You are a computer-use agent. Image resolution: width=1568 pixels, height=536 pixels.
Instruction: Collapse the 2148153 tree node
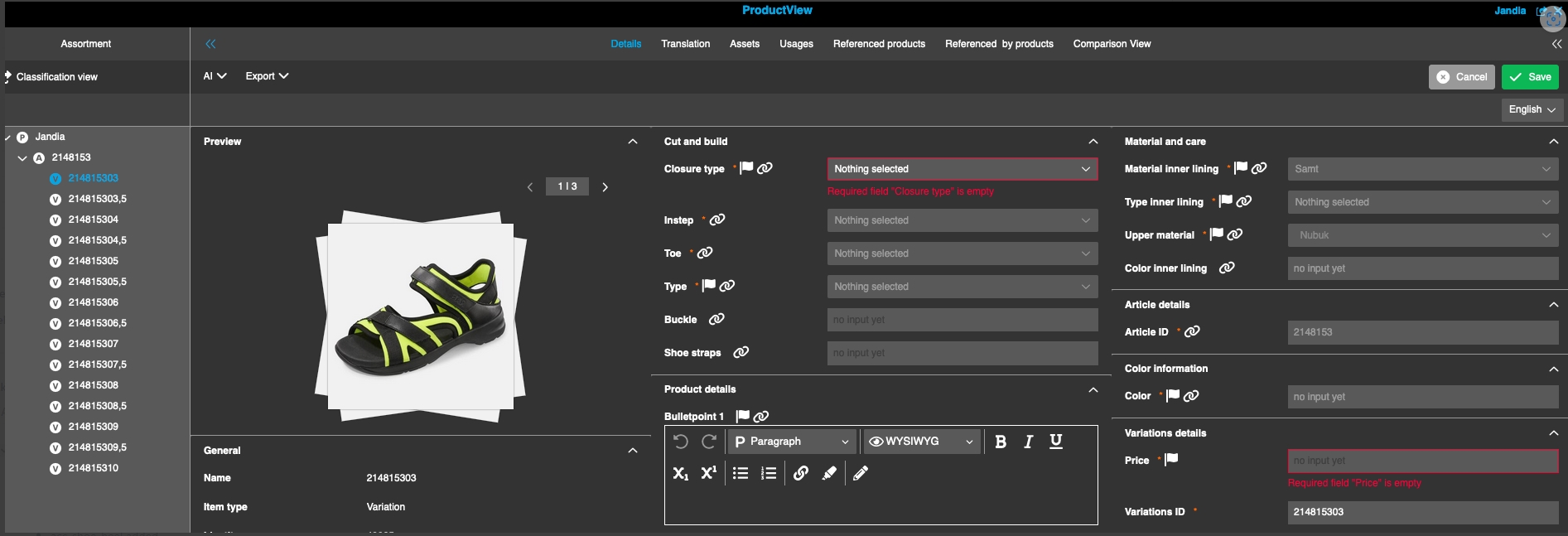[22, 157]
